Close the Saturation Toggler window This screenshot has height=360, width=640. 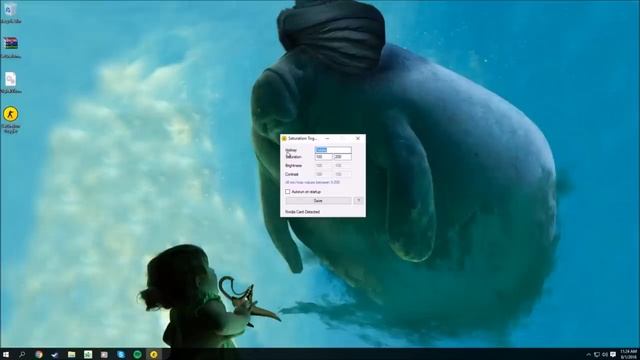click(x=358, y=138)
